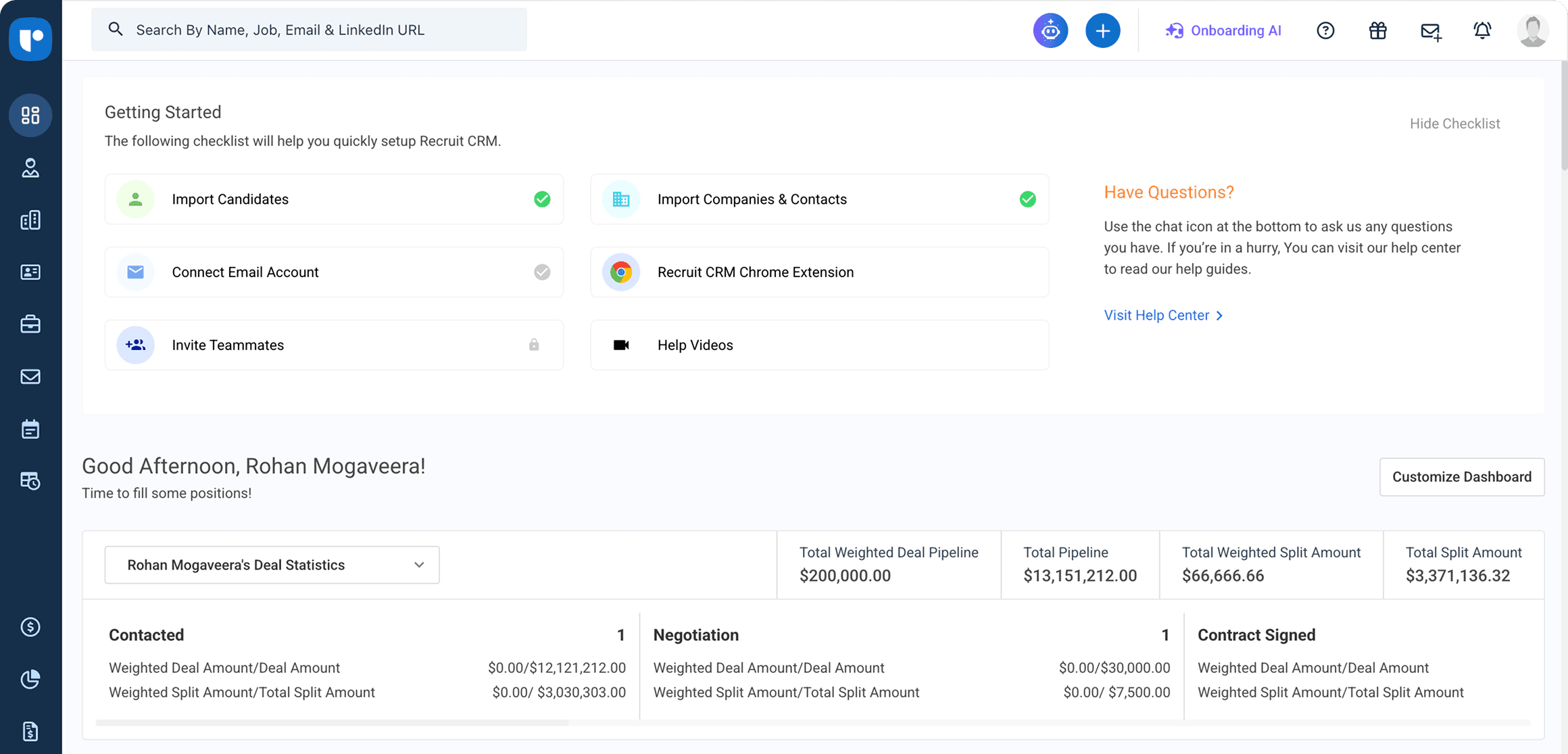This screenshot has height=754, width=1568.
Task: Open the Calendar tasks sidebar icon
Action: [x=30, y=429]
